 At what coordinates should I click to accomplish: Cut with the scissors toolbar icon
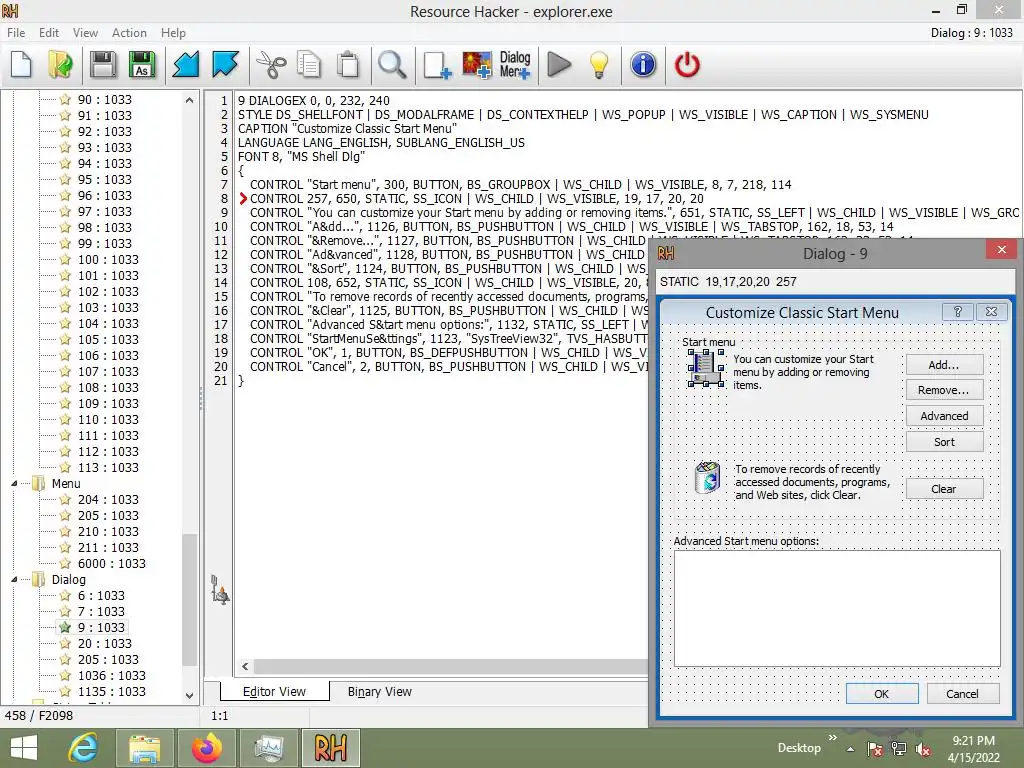[x=270, y=65]
